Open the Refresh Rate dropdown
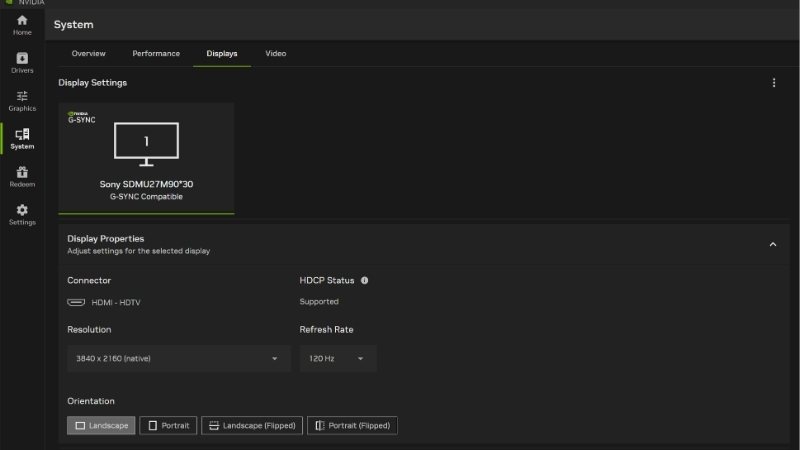The width and height of the screenshot is (800, 450). (x=338, y=358)
